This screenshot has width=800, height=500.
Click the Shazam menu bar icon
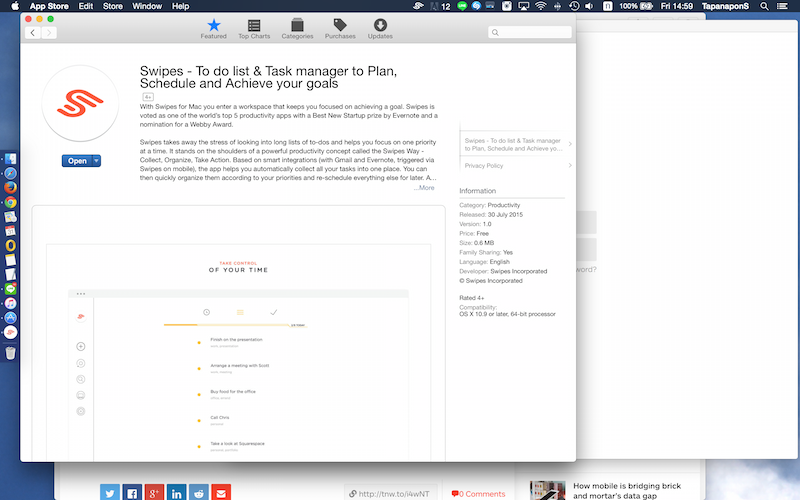coord(477,6)
